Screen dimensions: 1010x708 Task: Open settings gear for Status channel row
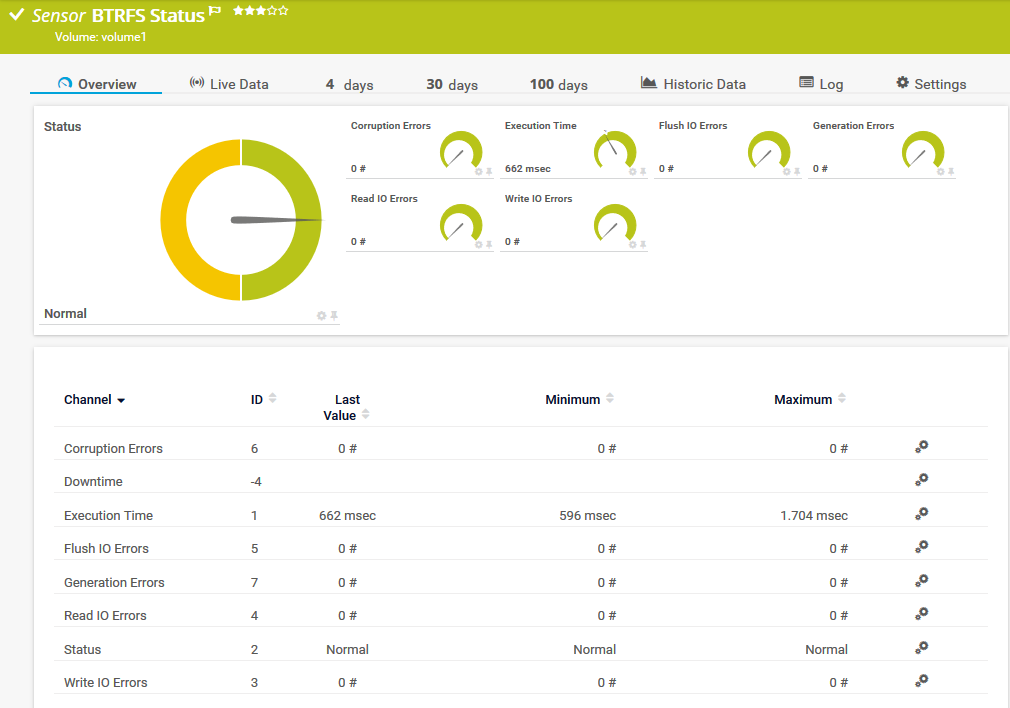point(921,648)
